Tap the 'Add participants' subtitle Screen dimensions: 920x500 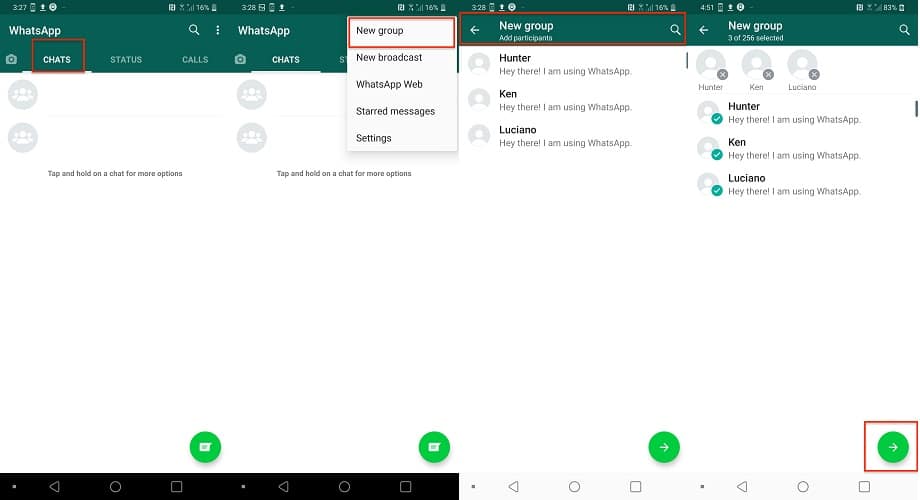pos(525,38)
